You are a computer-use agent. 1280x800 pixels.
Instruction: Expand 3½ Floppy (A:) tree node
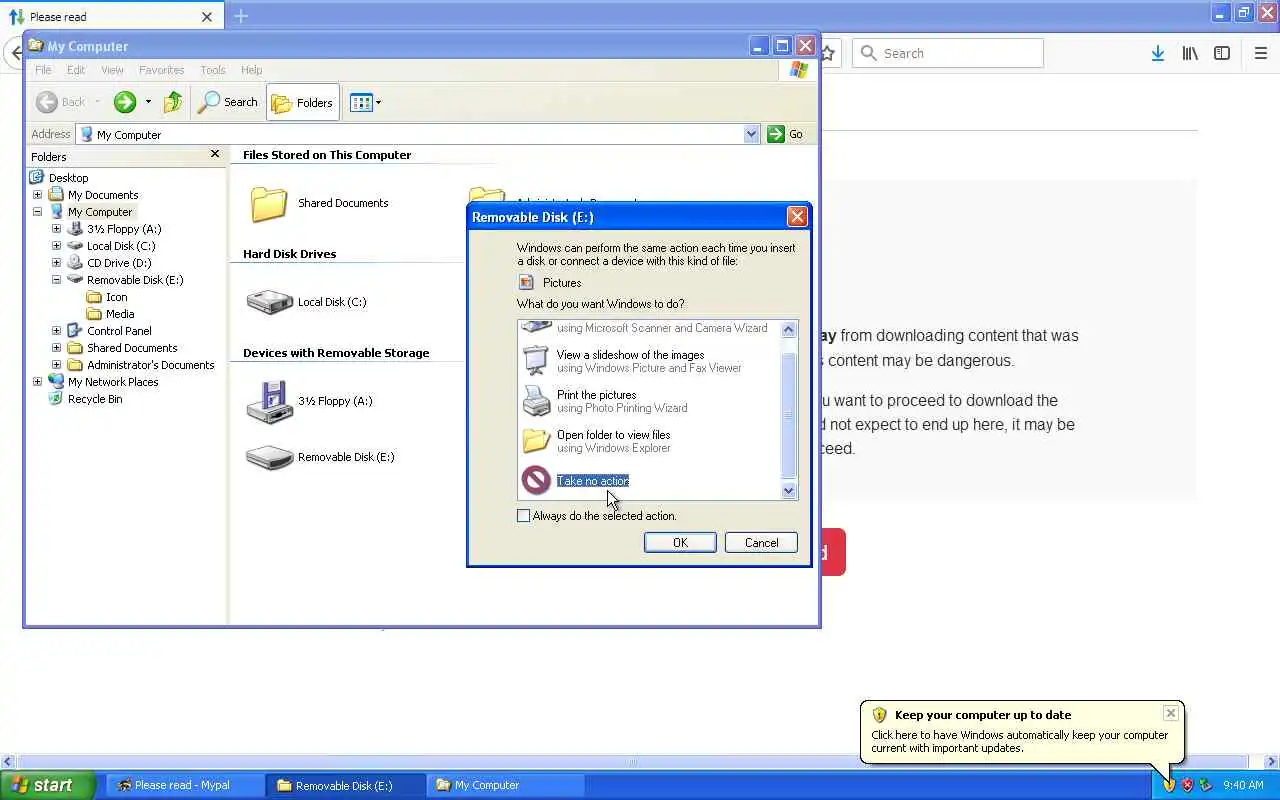click(57, 229)
